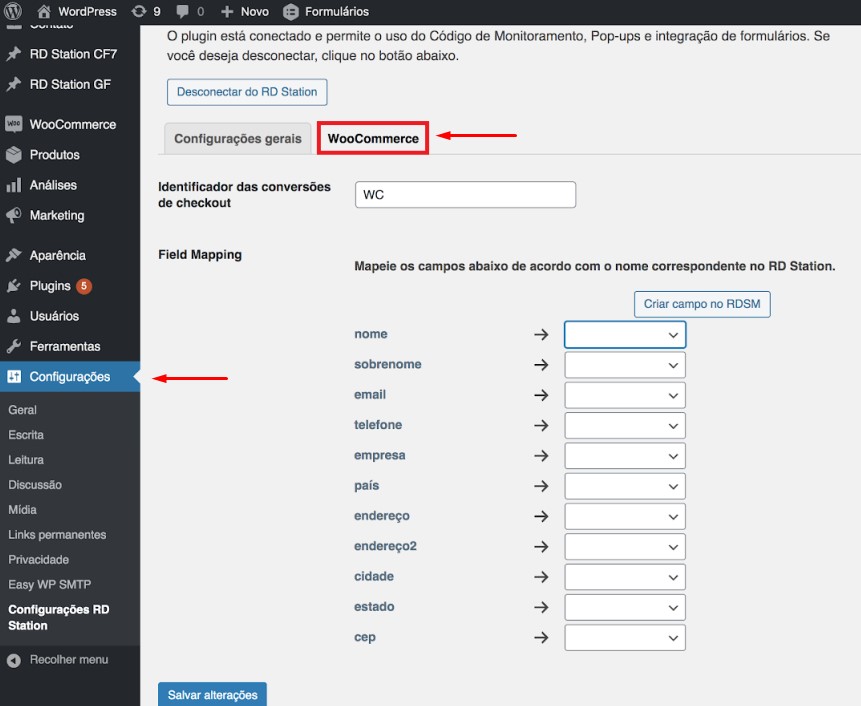The height and width of the screenshot is (706, 861).
Task: Open the endereço2 field mapping dropdown
Action: coord(625,547)
